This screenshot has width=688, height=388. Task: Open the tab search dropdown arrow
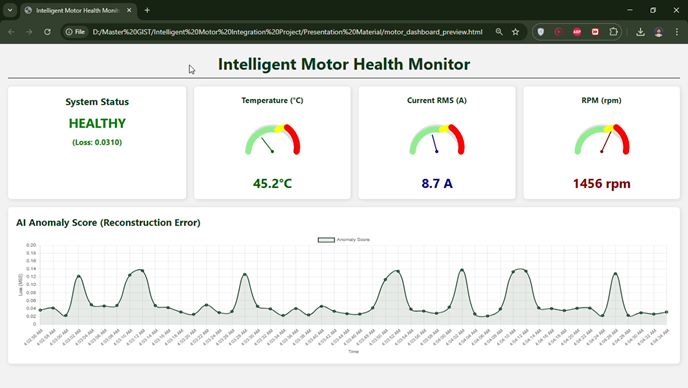point(10,10)
